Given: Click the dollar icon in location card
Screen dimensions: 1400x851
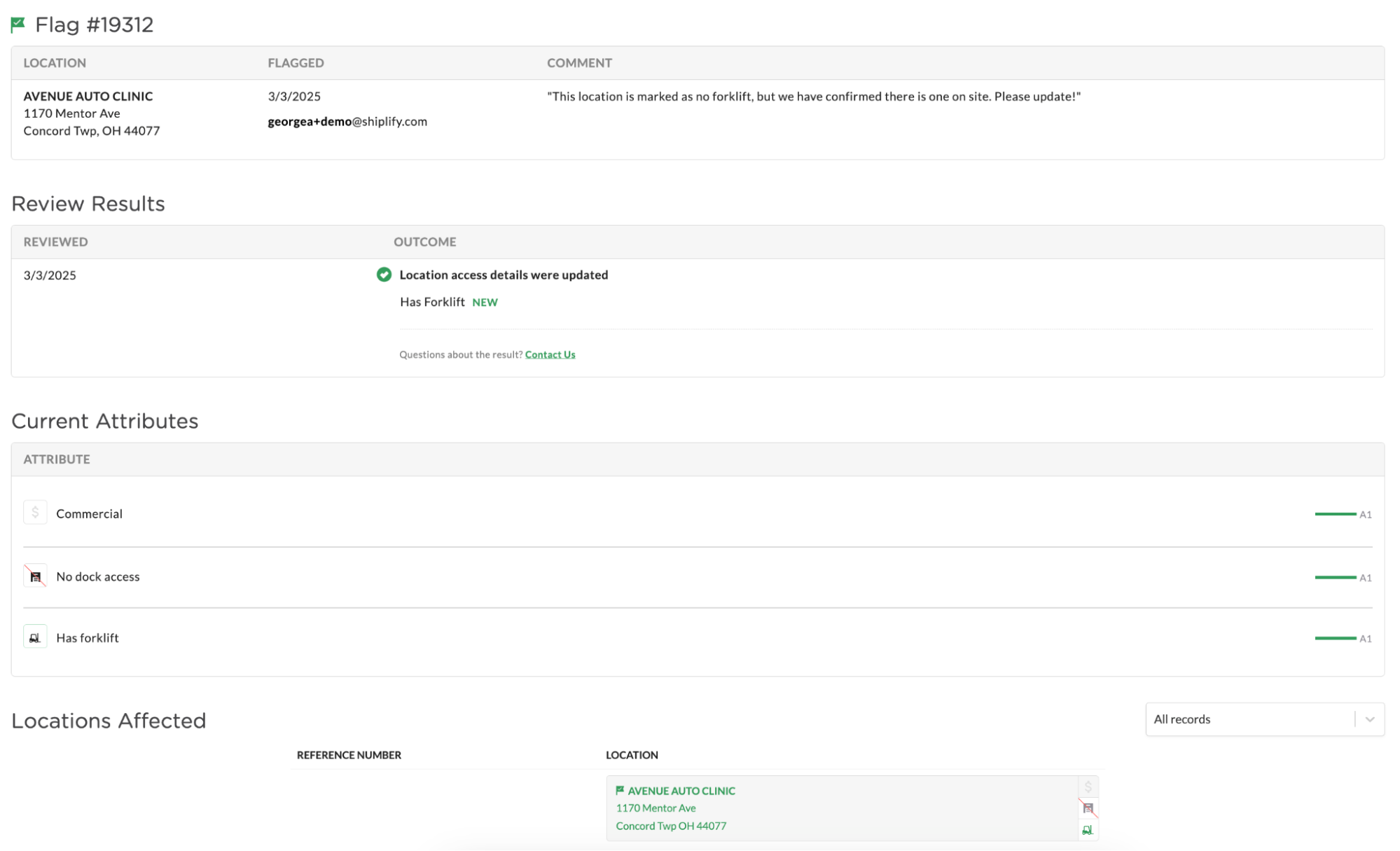Looking at the screenshot, I should pos(1088,787).
